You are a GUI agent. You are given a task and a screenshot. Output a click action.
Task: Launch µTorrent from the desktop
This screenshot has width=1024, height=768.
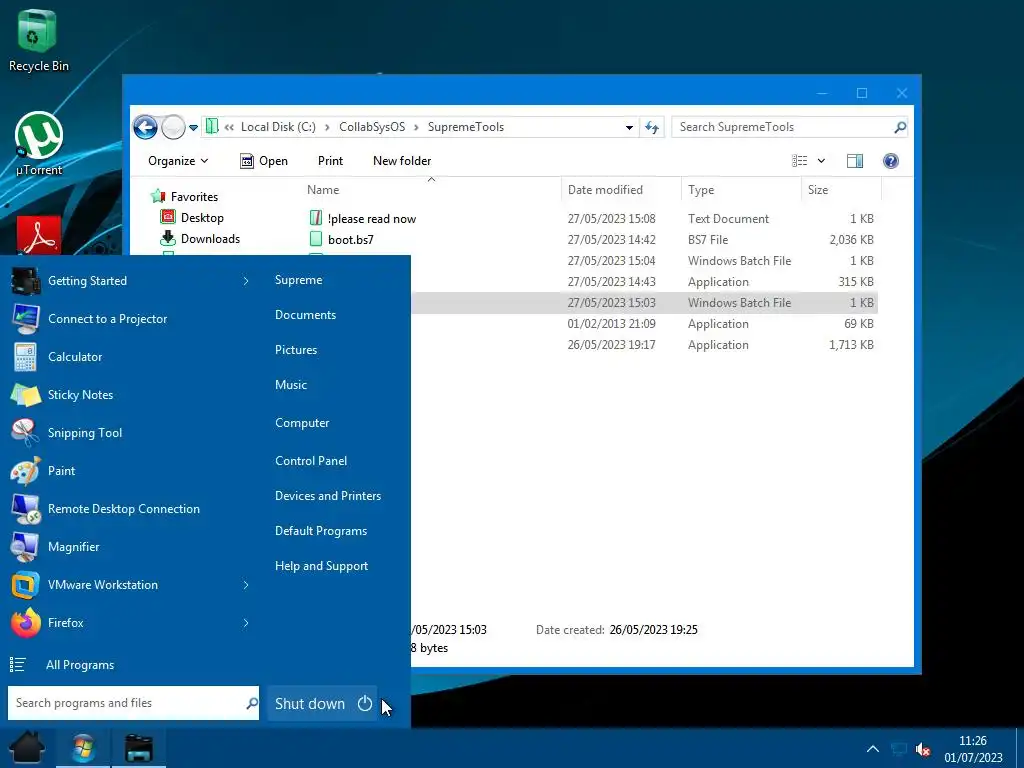tap(39, 144)
